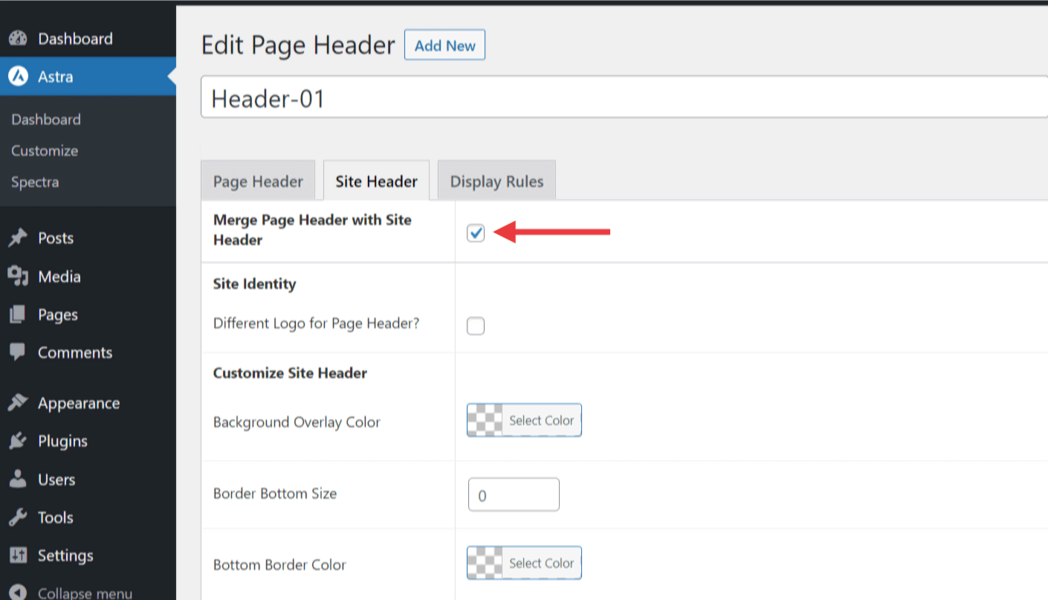Screen dimensions: 1048x600
Task: Click the Pages icon in sidebar
Action: pos(18,314)
